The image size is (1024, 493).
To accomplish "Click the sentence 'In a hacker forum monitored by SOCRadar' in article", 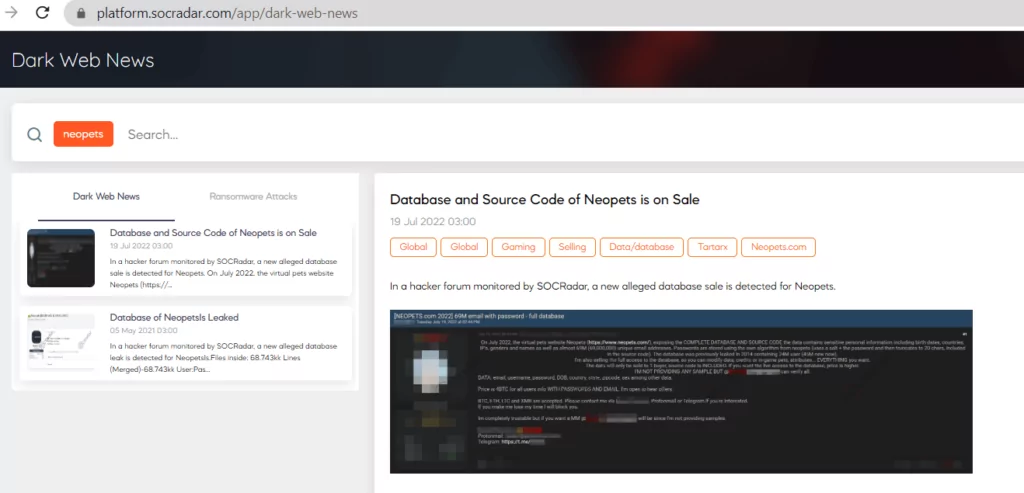I will pyautogui.click(x=613, y=287).
